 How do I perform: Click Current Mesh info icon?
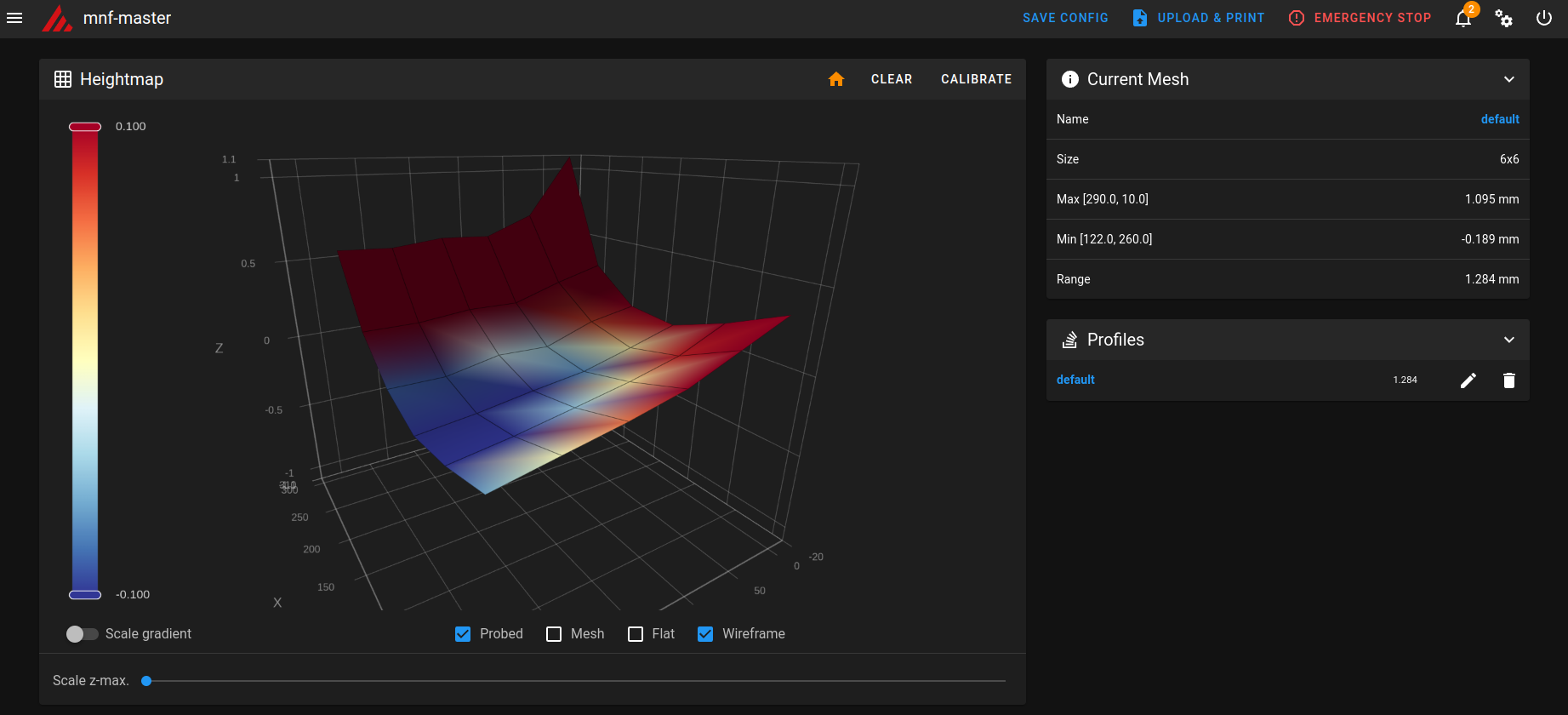[1070, 79]
